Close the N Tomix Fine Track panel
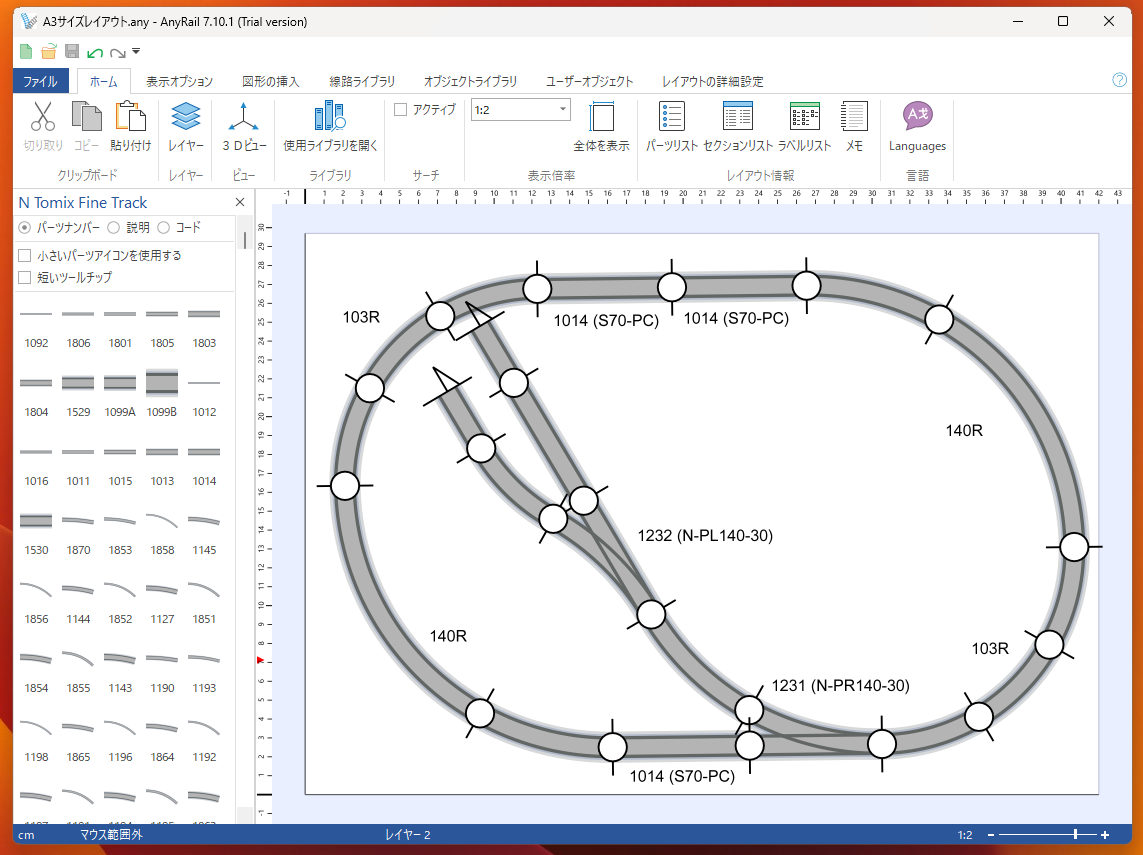 click(x=240, y=203)
